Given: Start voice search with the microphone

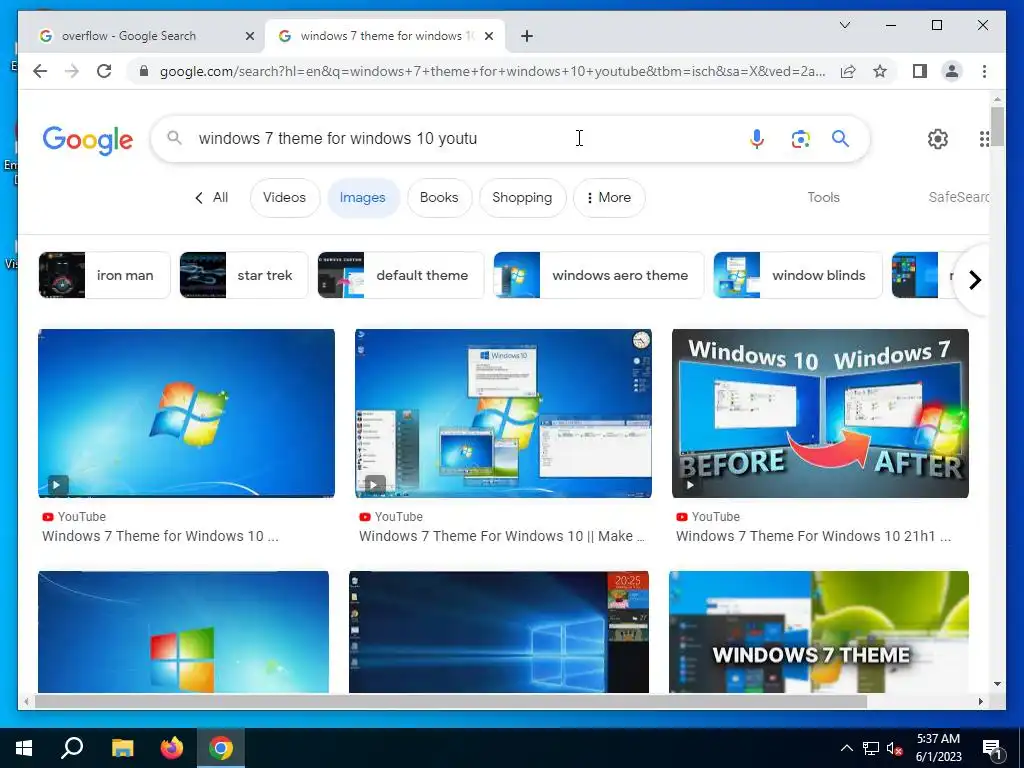Looking at the screenshot, I should [x=757, y=138].
